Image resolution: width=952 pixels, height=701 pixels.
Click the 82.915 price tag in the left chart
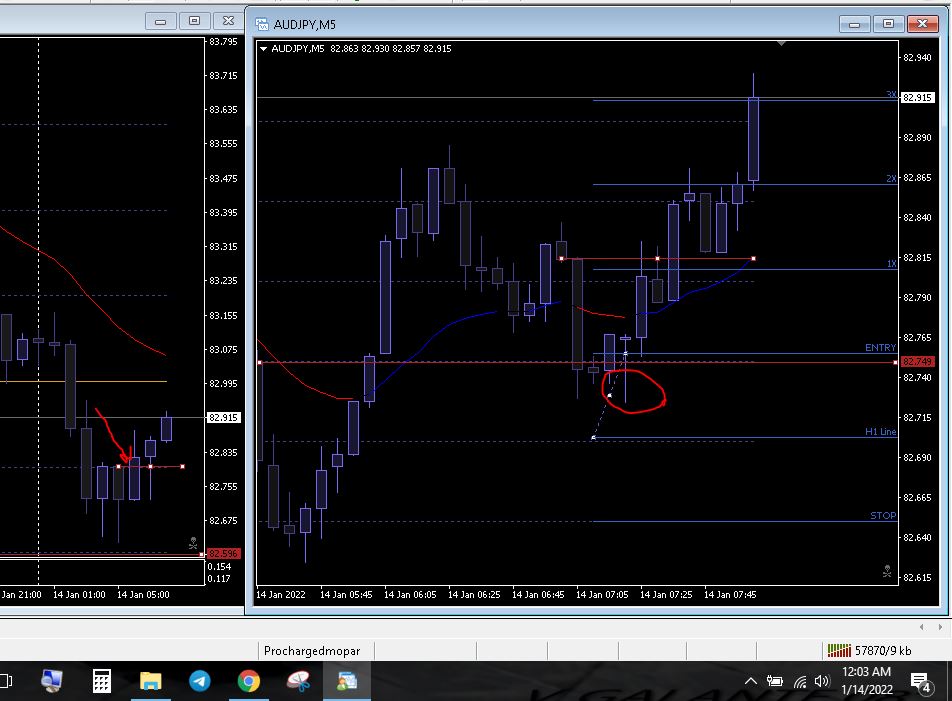[x=223, y=418]
